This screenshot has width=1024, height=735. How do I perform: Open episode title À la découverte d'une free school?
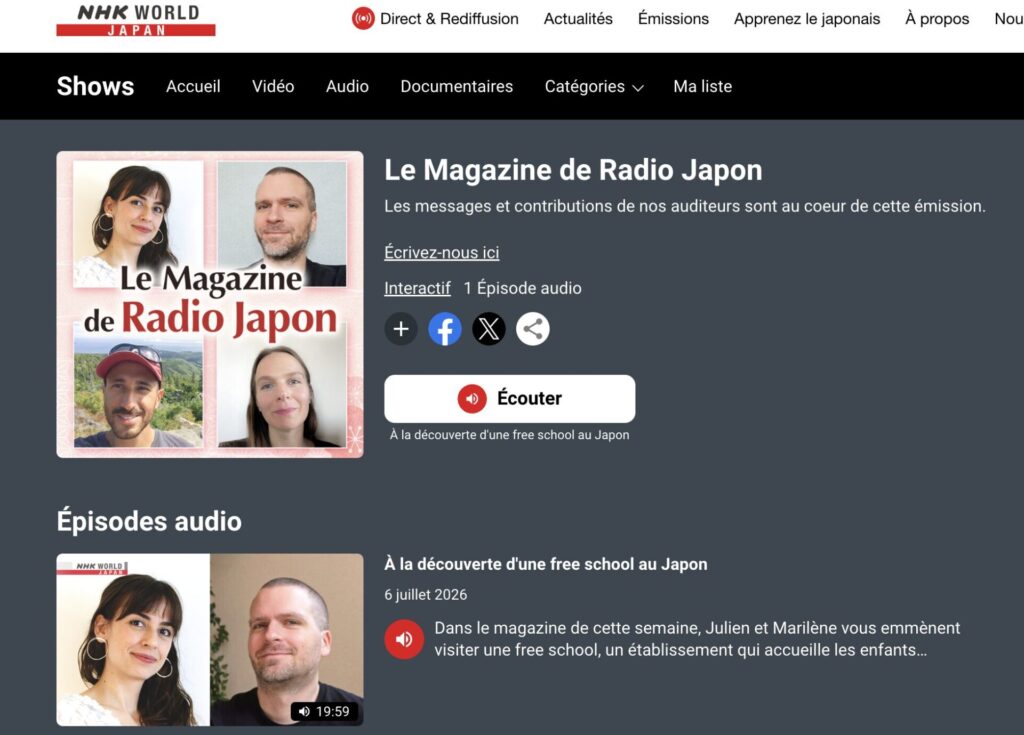coord(545,564)
